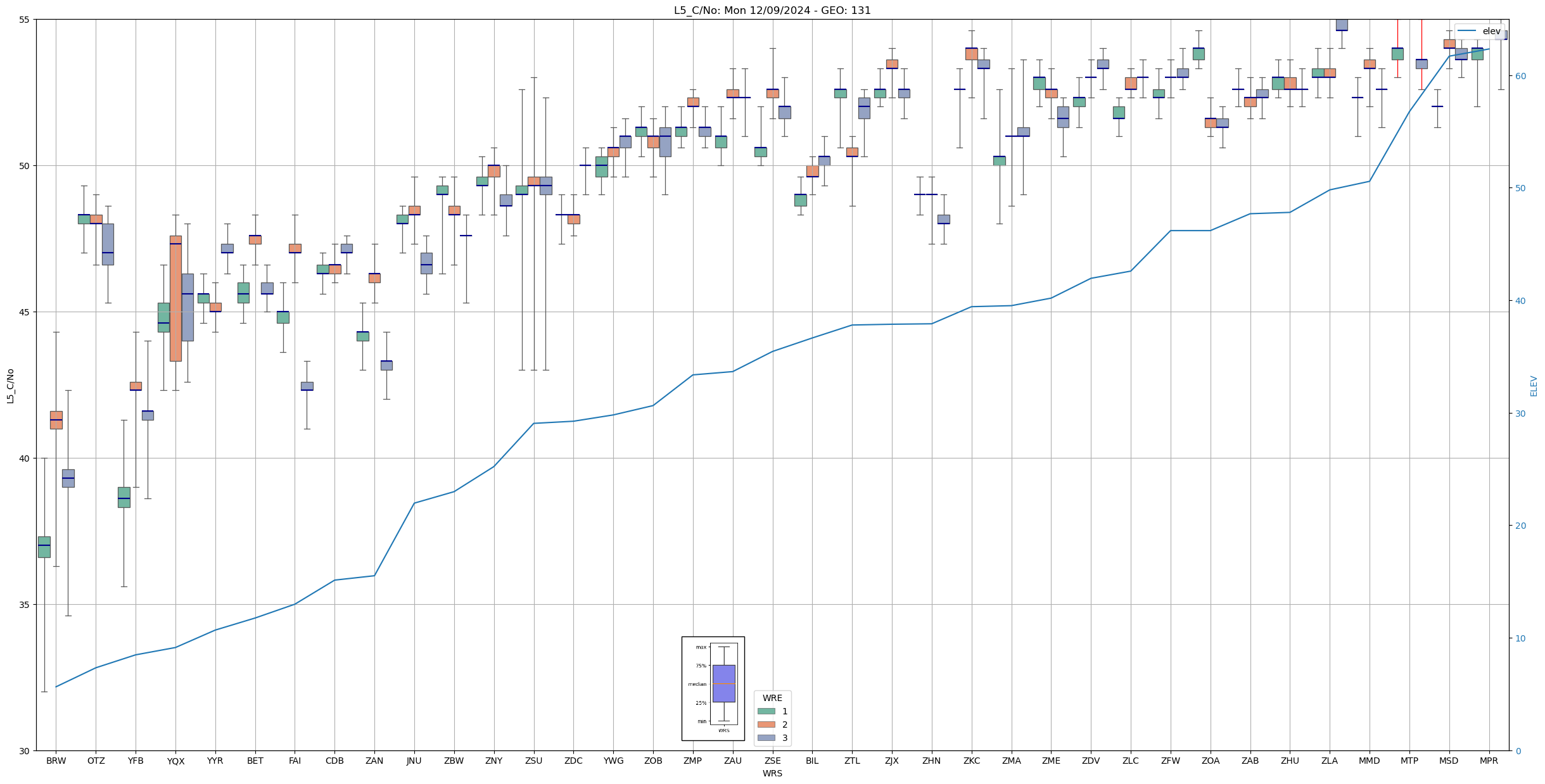Click the 60 tick on right axis
The height and width of the screenshot is (784, 1545).
1520,76
